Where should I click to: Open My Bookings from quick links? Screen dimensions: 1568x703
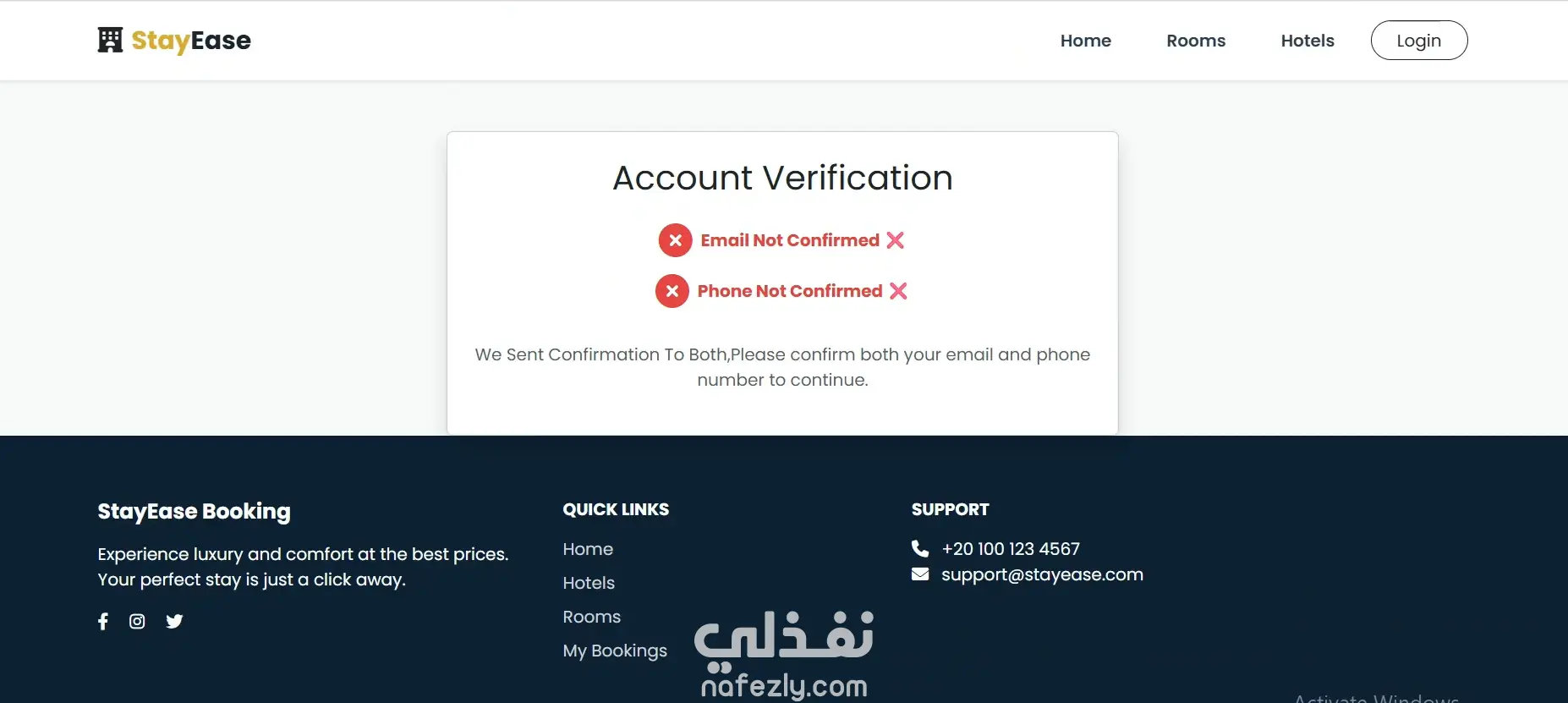[x=615, y=651]
